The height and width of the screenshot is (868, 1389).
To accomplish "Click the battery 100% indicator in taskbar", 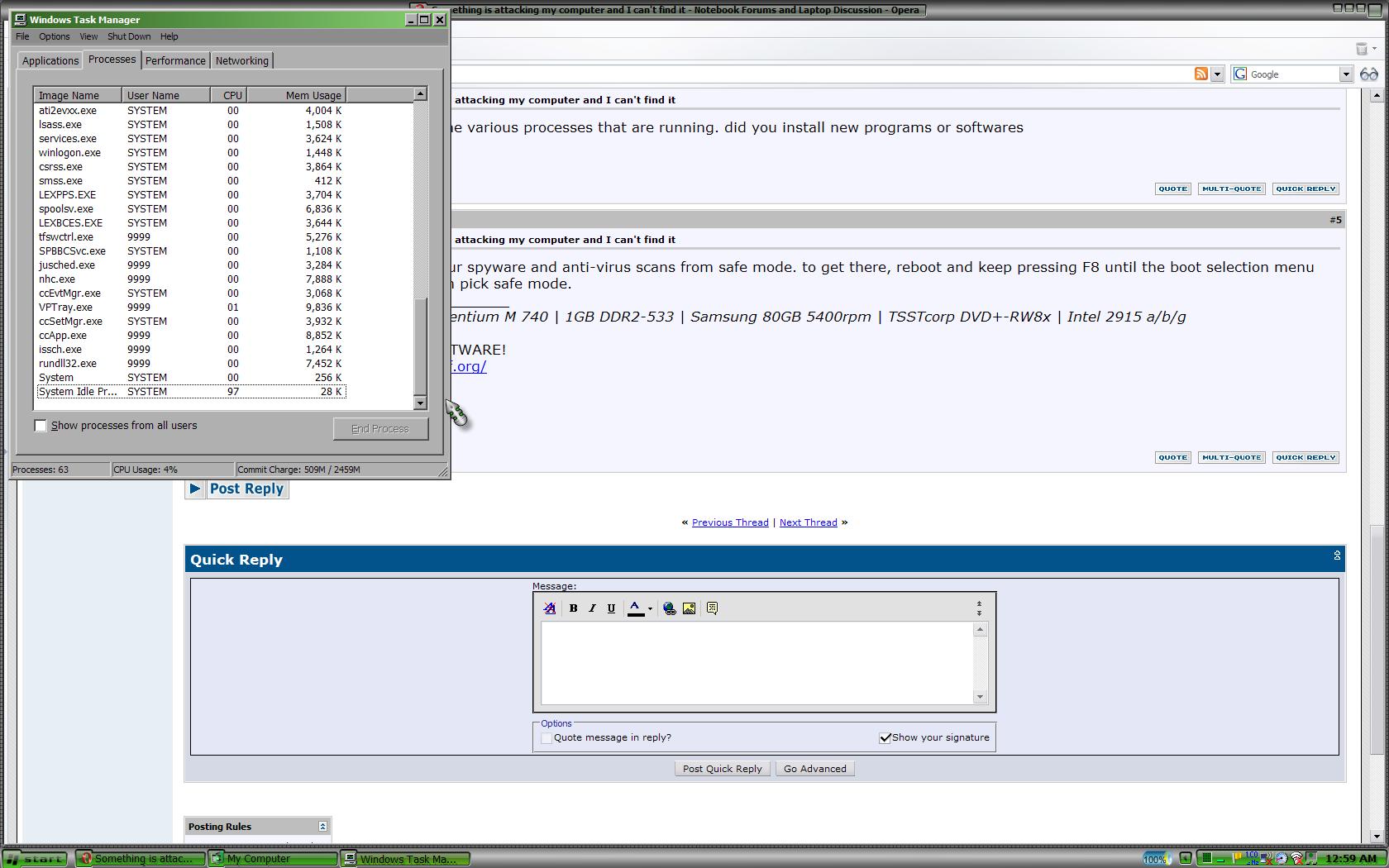I will pos(1155,858).
